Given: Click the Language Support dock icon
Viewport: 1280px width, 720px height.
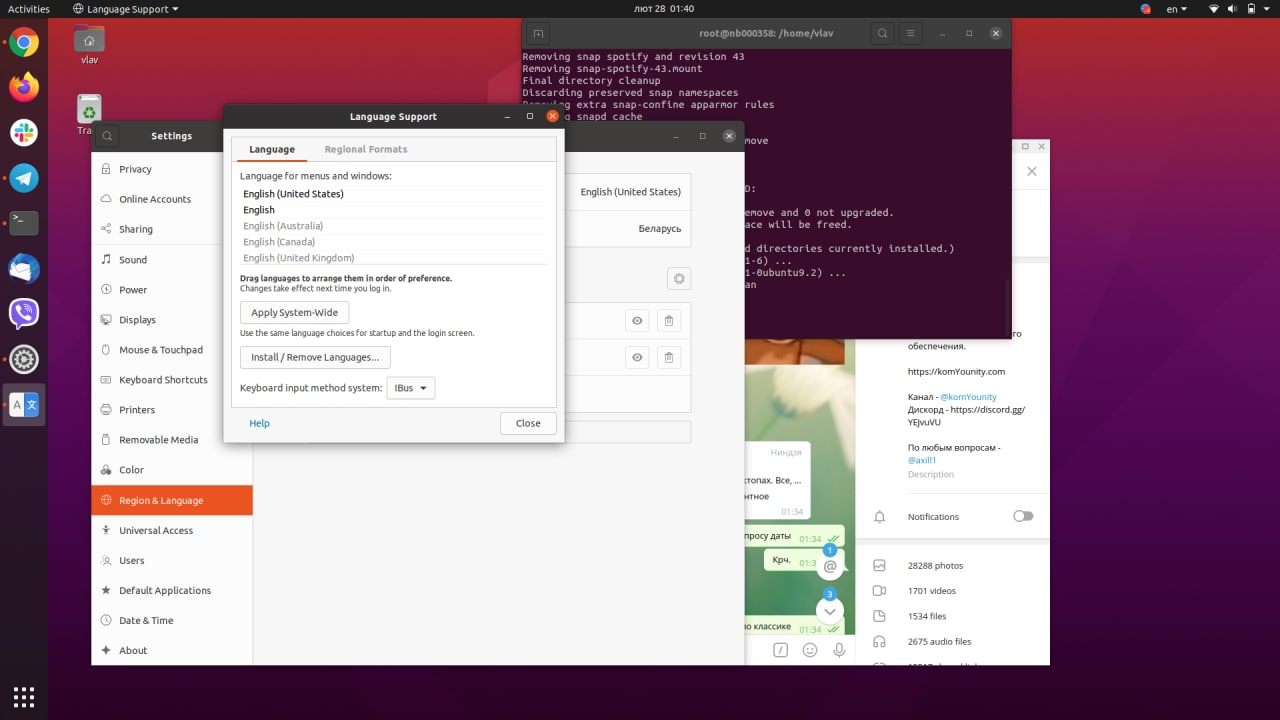Looking at the screenshot, I should click(x=24, y=404).
